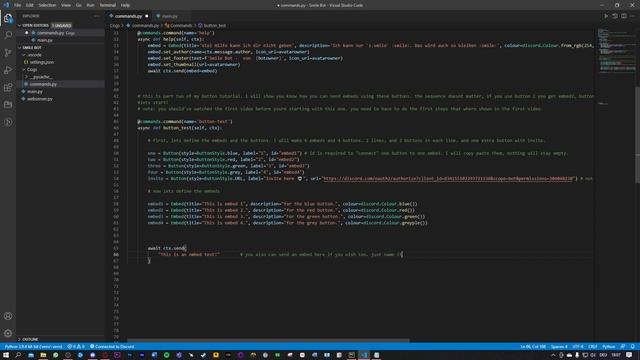Viewport: 640px width, 360px height.
Task: Open the Terminal menu
Action: (107, 5)
